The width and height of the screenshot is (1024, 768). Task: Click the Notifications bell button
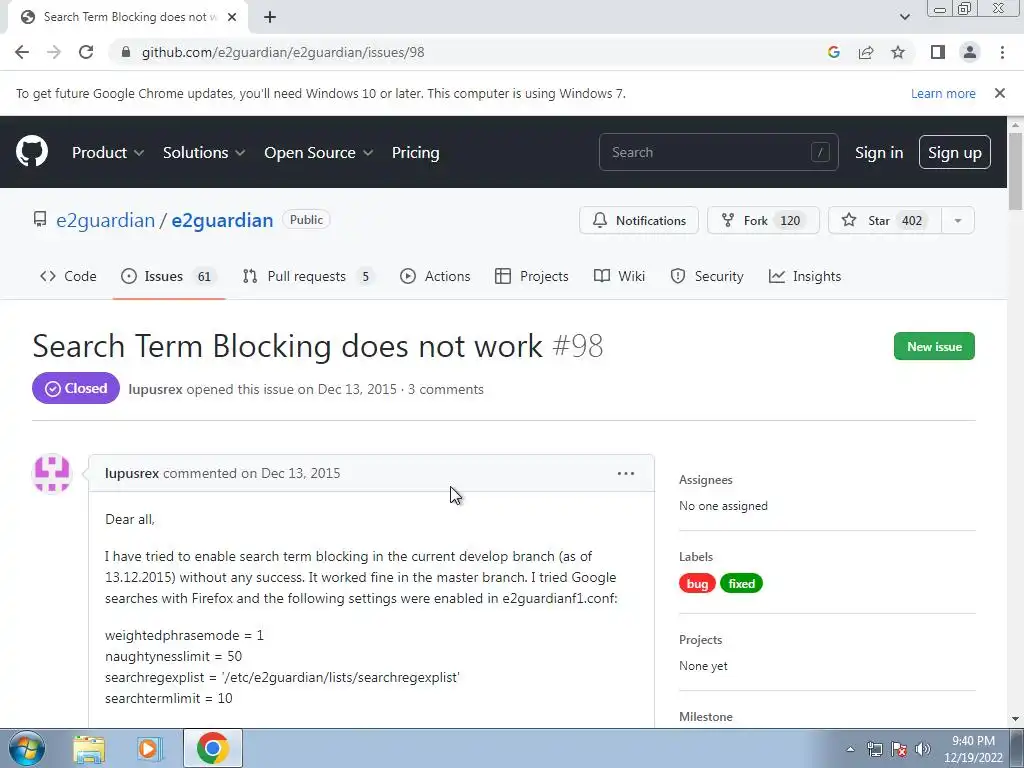click(x=639, y=220)
